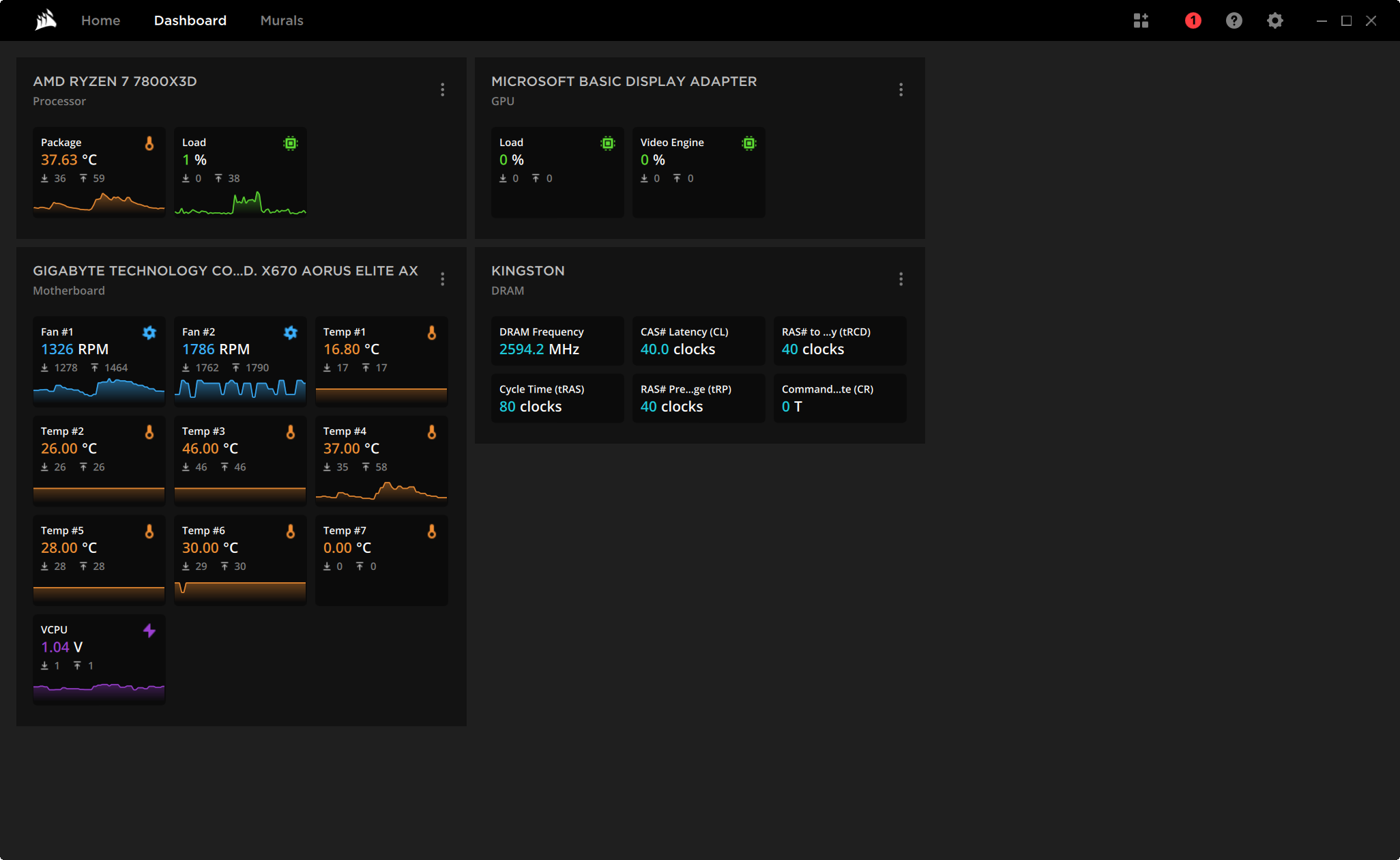1400x860 pixels.
Task: Click the 1.04 V VCPU reading
Action: (x=61, y=648)
